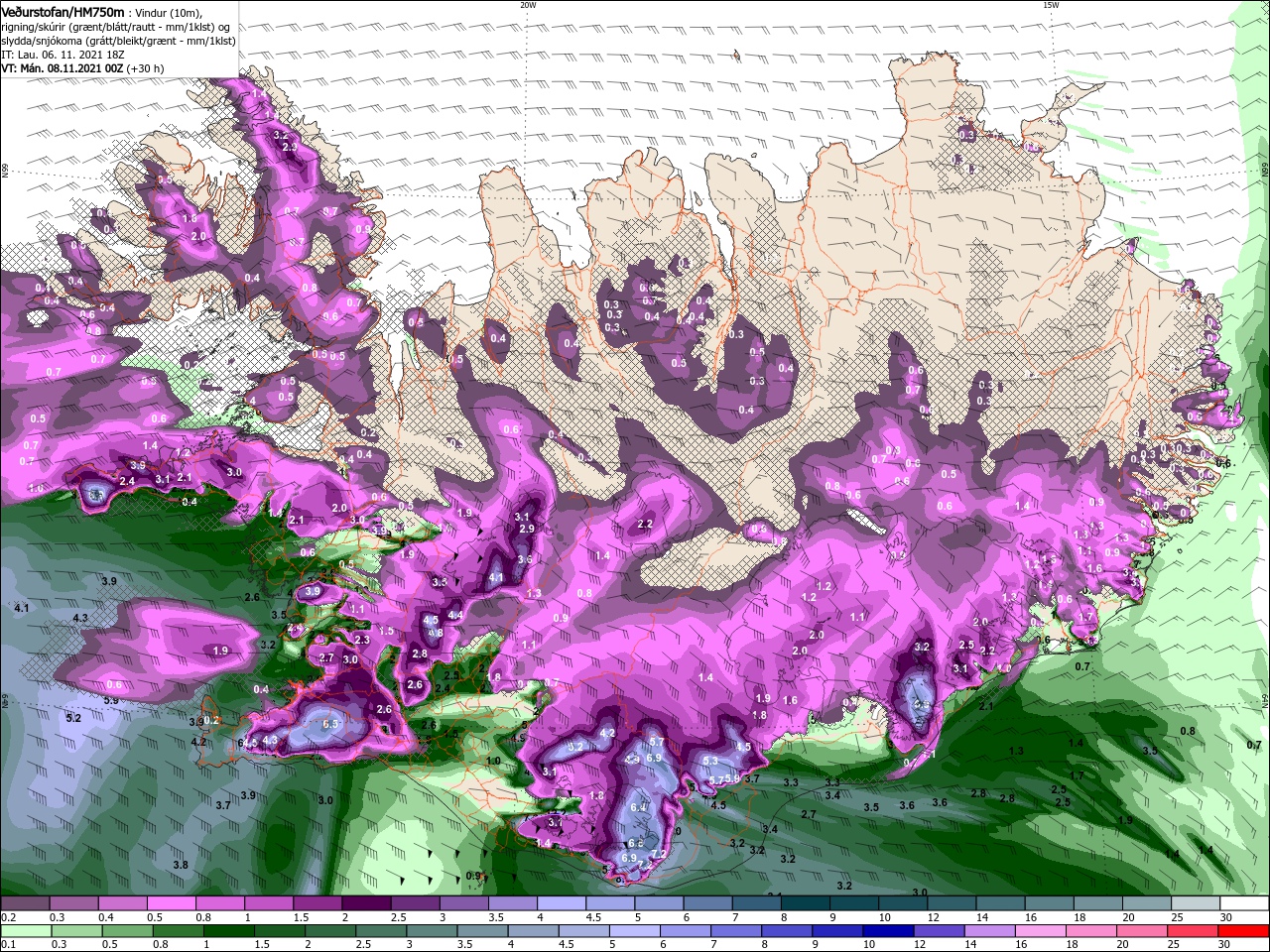Click the slydda/snjókoma legend description line
Image resolution: width=1270 pixels, height=952 pixels.
[x=118, y=41]
